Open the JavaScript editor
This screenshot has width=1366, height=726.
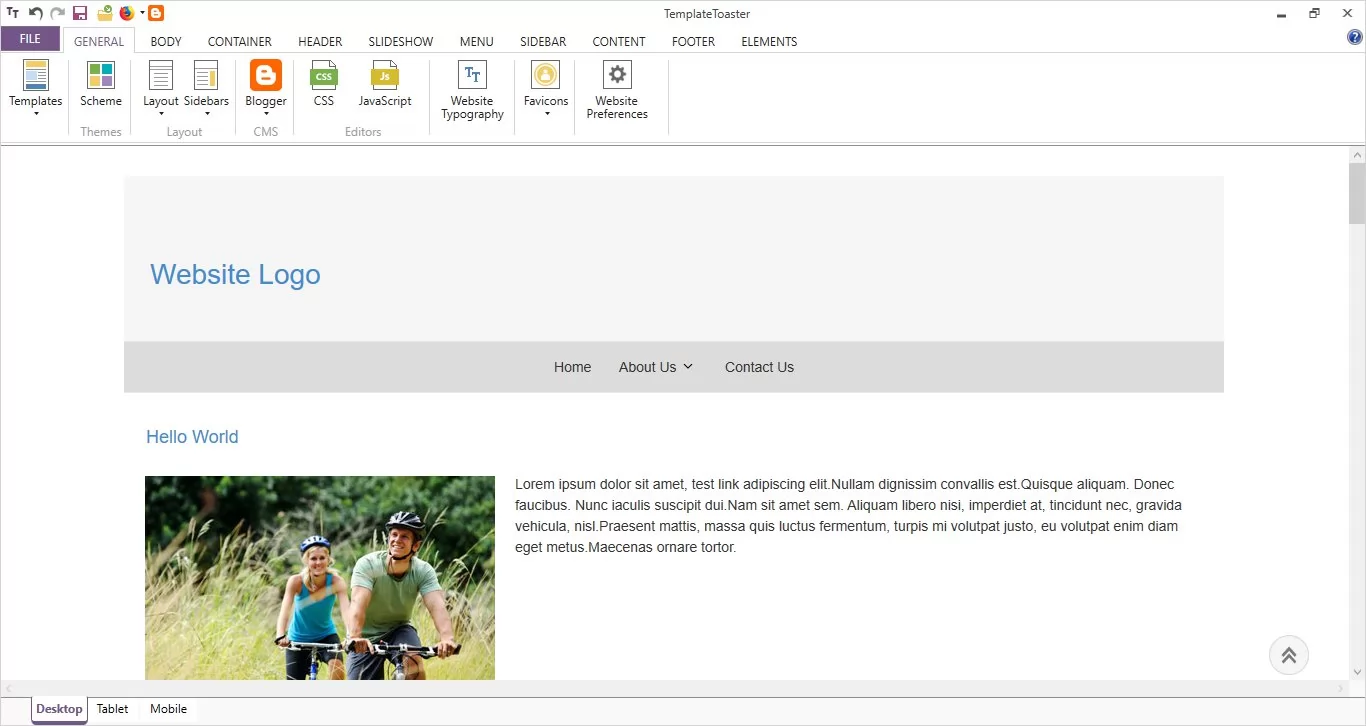385,76
